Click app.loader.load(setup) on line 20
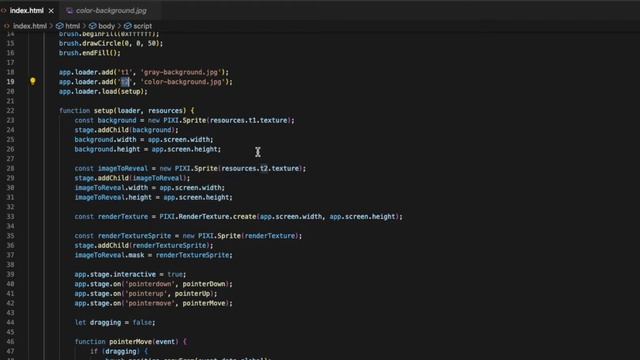The height and width of the screenshot is (360, 640). click(103, 91)
